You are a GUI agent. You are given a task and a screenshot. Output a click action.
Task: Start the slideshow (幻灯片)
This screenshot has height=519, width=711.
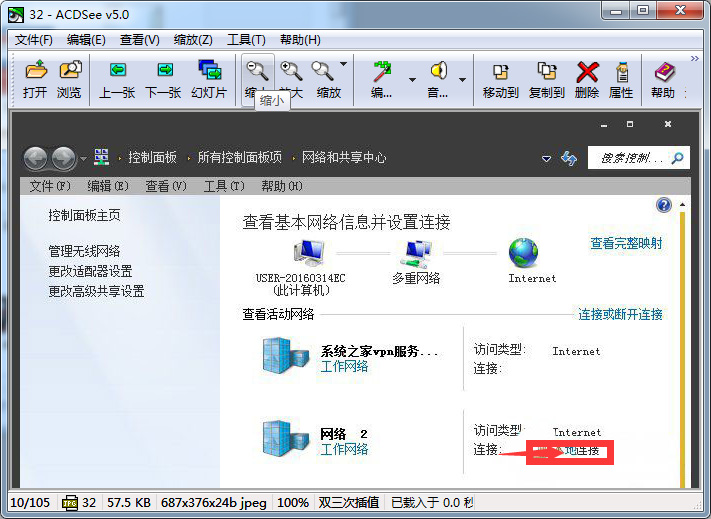209,70
